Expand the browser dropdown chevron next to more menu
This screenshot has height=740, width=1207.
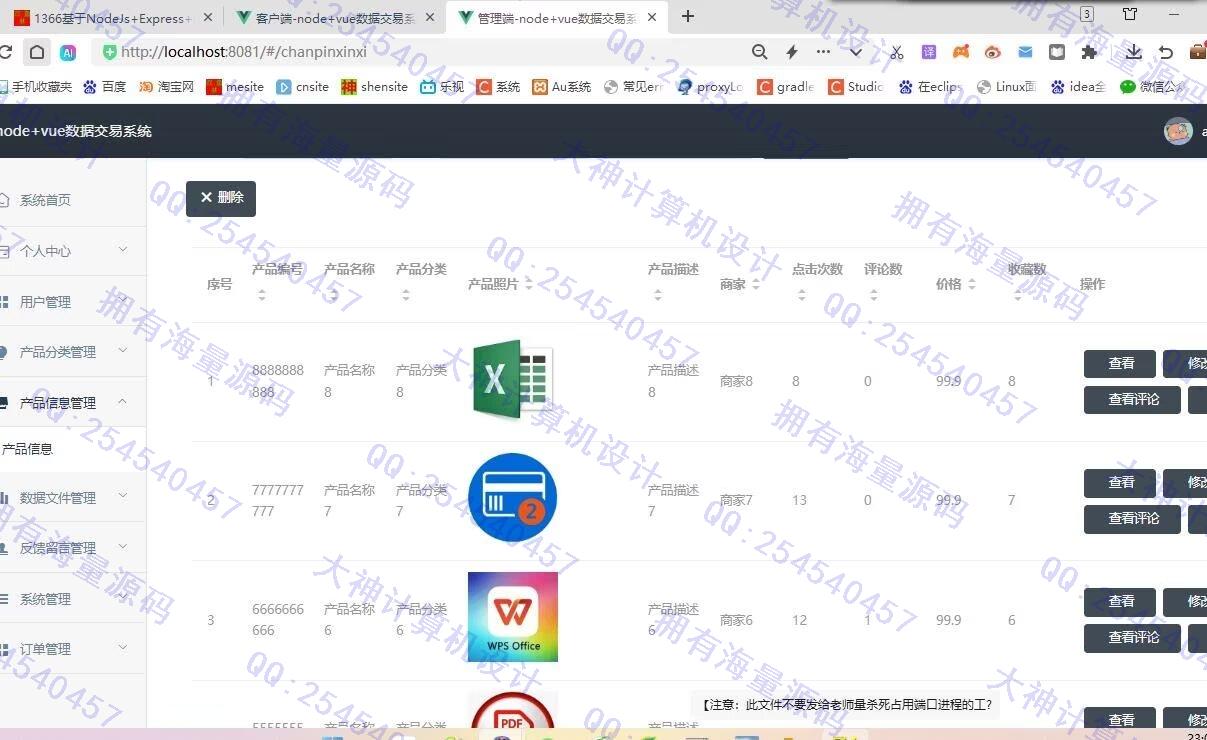click(x=856, y=52)
